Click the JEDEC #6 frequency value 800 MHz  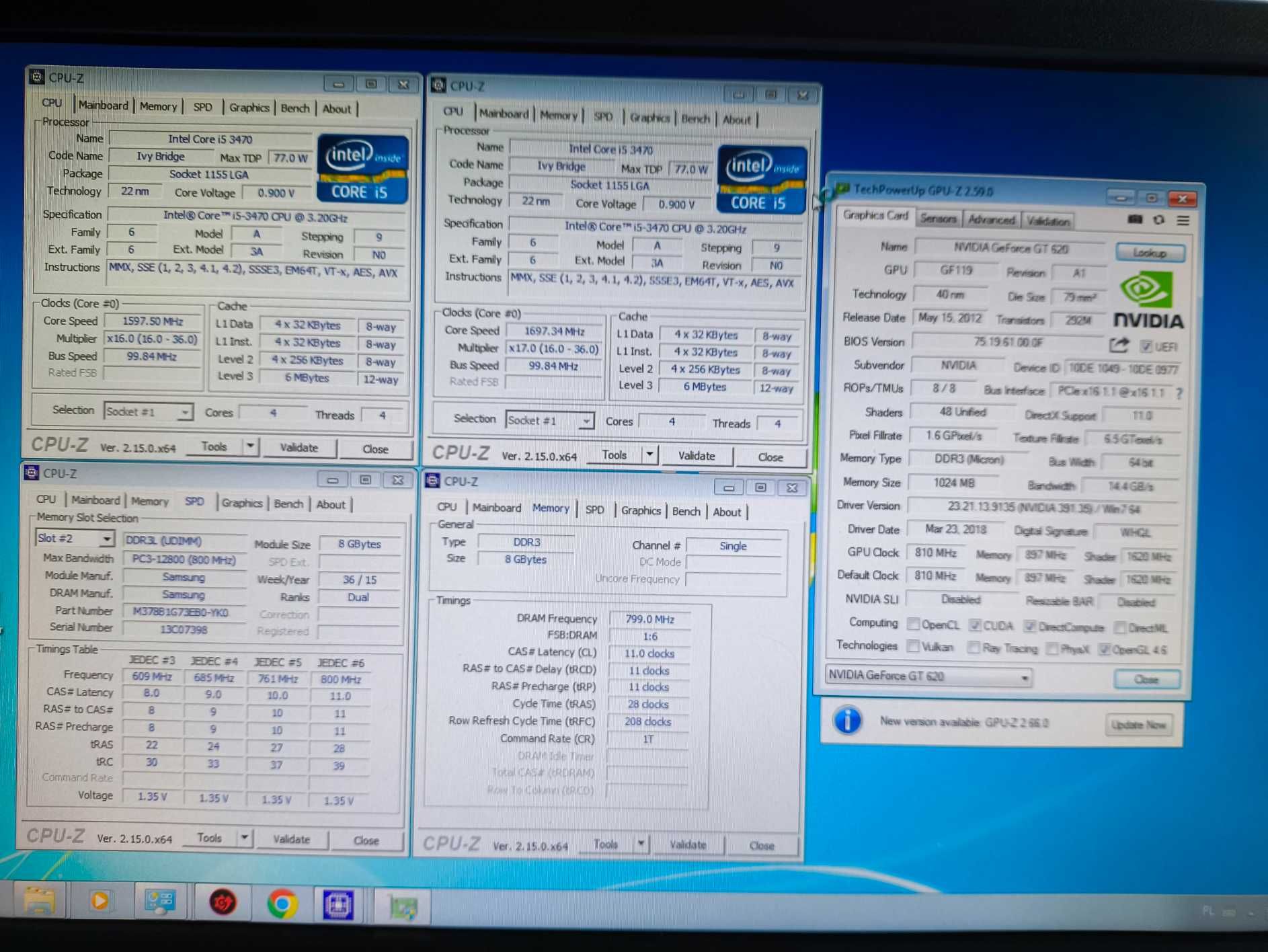point(341,679)
